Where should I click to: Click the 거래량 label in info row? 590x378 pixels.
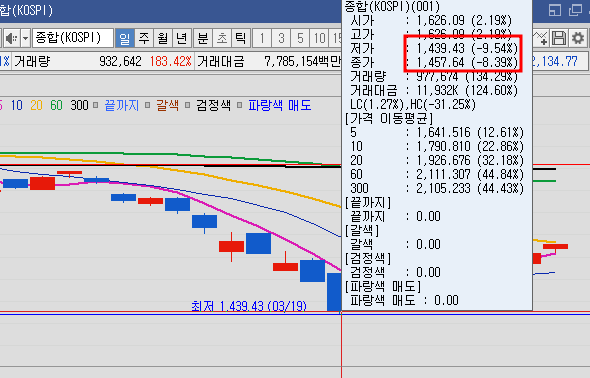click(x=32, y=61)
